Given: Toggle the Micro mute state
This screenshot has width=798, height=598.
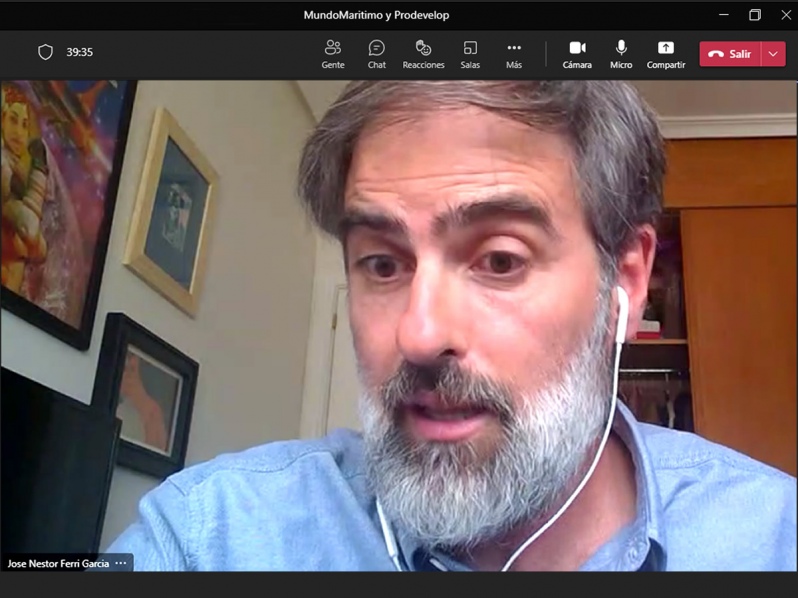Looking at the screenshot, I should (x=621, y=54).
